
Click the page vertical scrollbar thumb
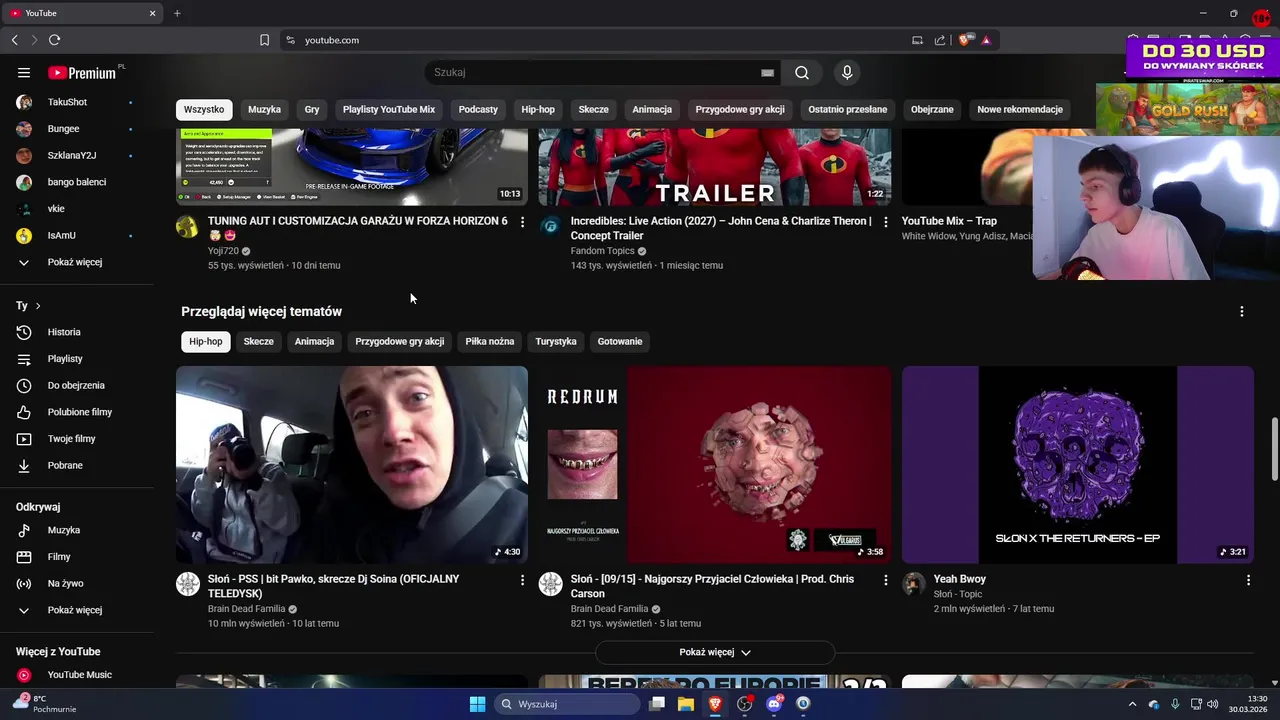tap(1274, 450)
